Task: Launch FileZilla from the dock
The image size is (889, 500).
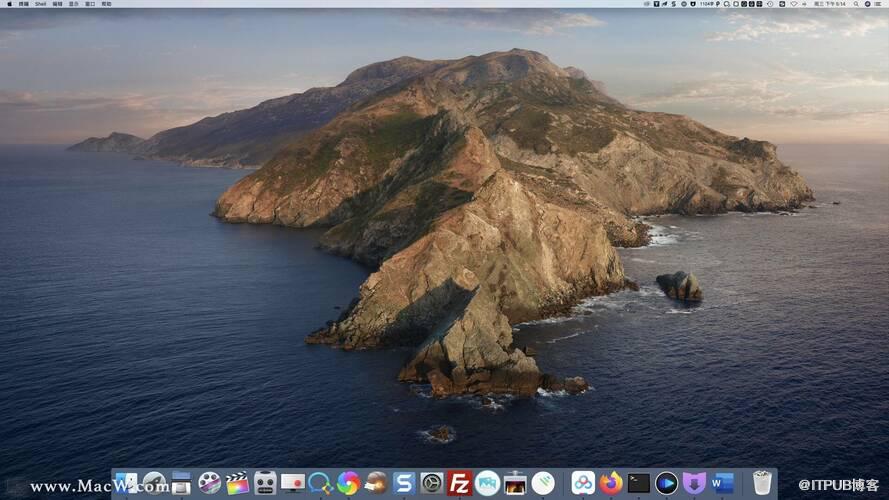Action: click(459, 483)
